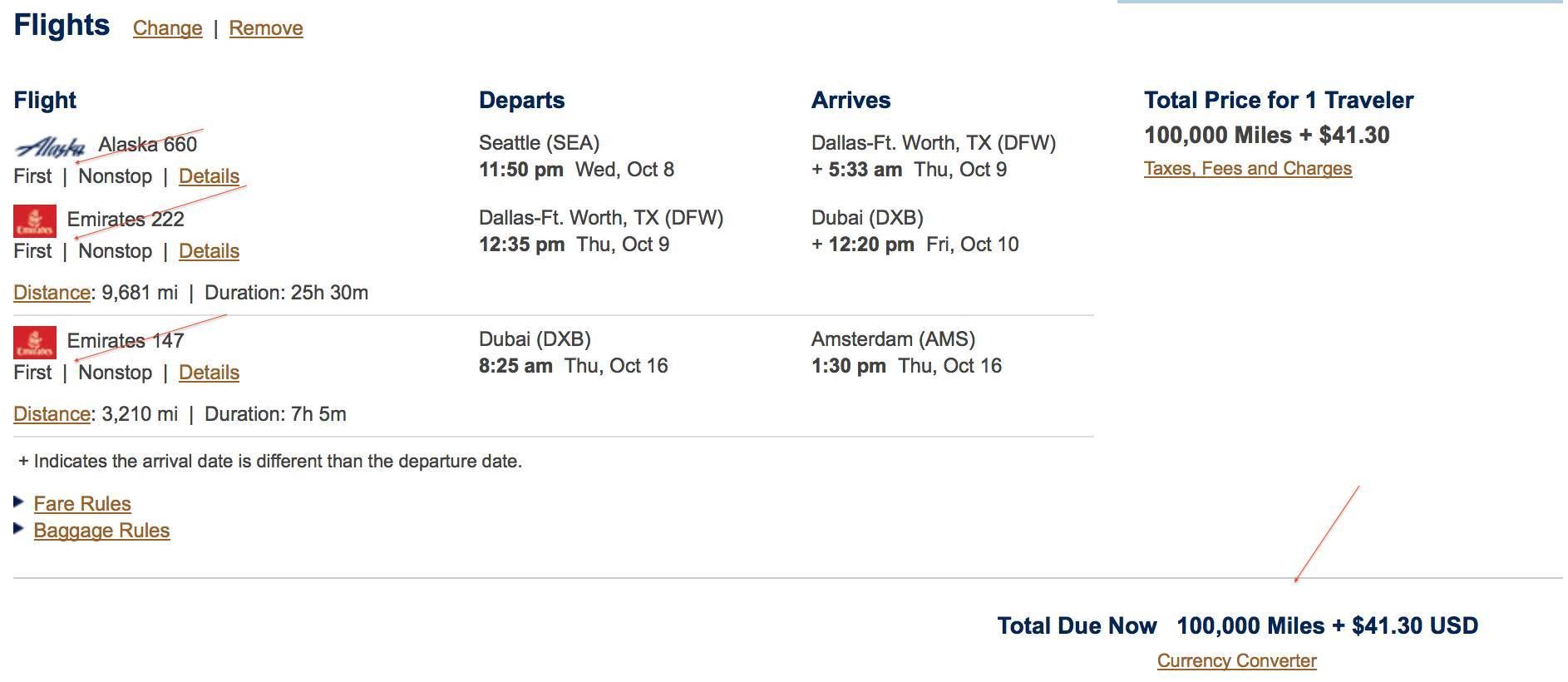Expand the Baggage Rules triangle
This screenshot has width=1568, height=682.
(x=19, y=529)
